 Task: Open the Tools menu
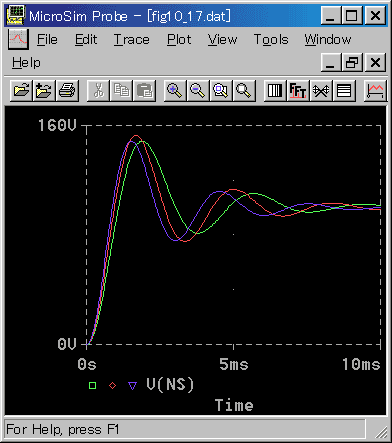click(x=271, y=40)
